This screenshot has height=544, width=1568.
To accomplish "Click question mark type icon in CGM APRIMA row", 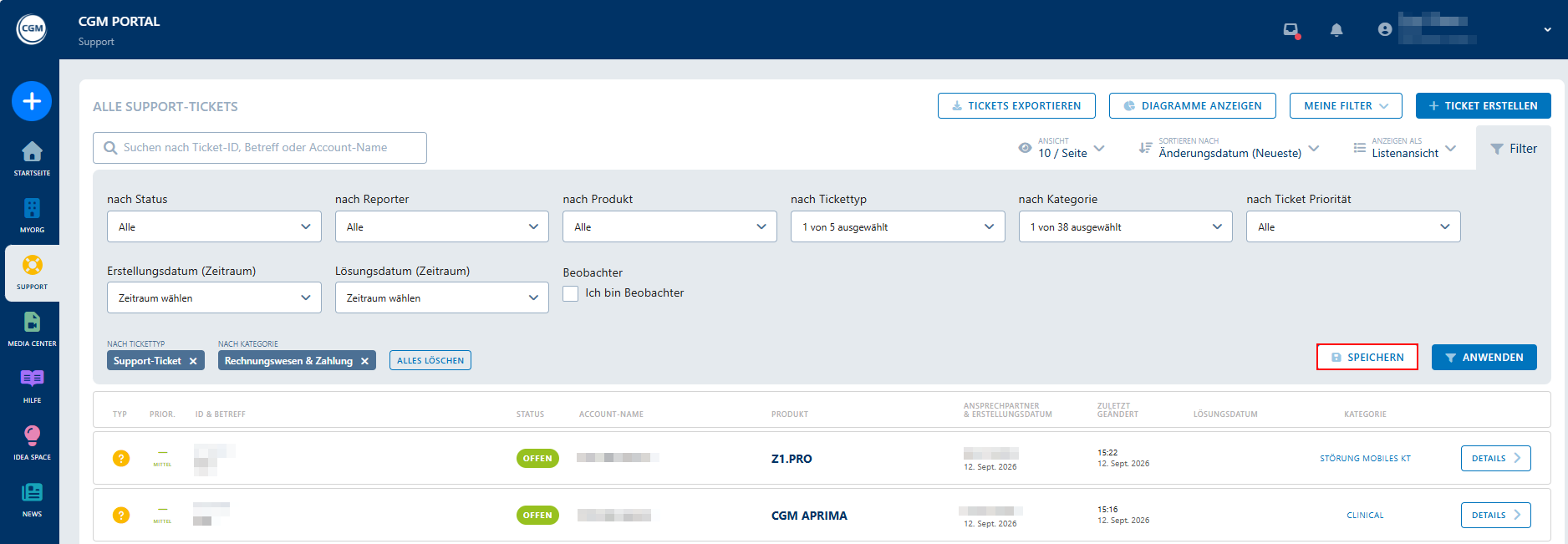I will tap(121, 515).
